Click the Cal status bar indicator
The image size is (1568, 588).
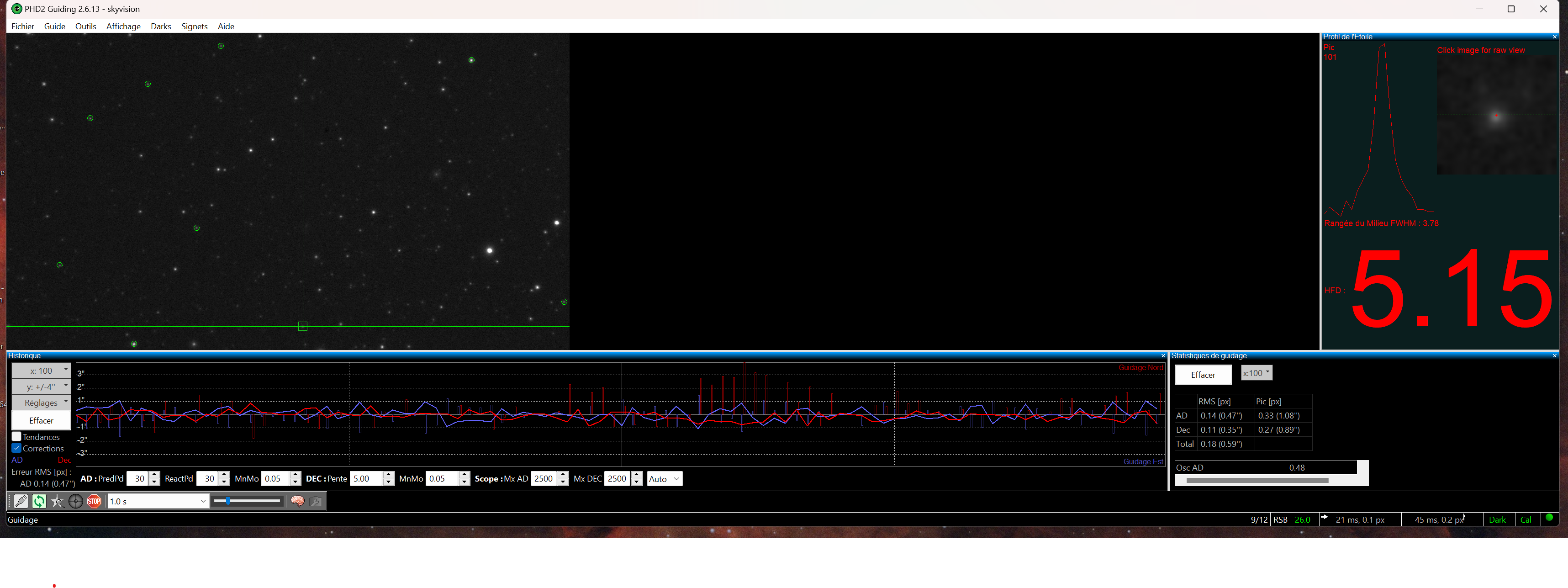(x=1526, y=520)
